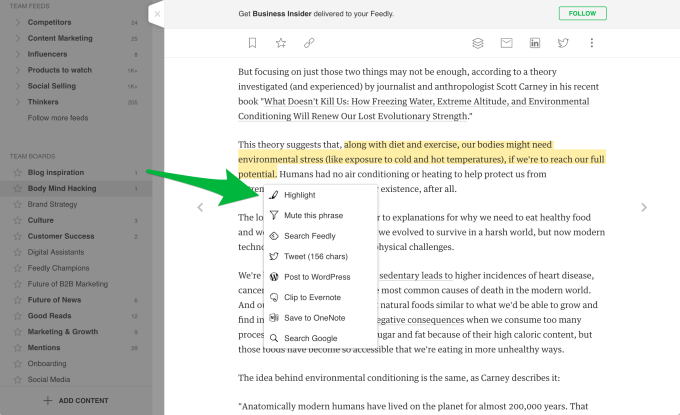This screenshot has height=415, width=680.
Task: Choose Highlight from the context menu
Action: click(320, 195)
